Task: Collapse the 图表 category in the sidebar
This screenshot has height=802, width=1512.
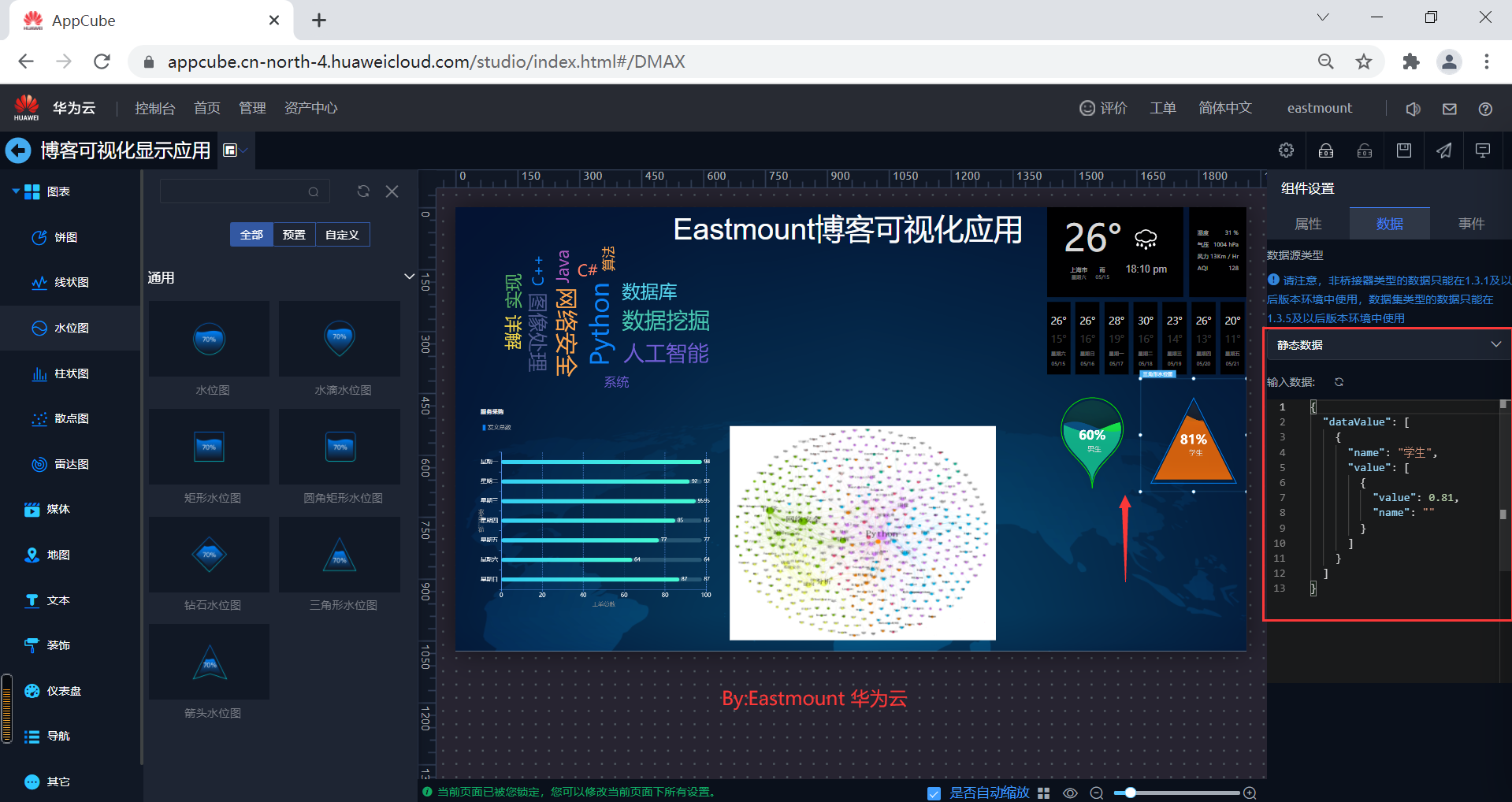Action: pyautogui.click(x=16, y=191)
